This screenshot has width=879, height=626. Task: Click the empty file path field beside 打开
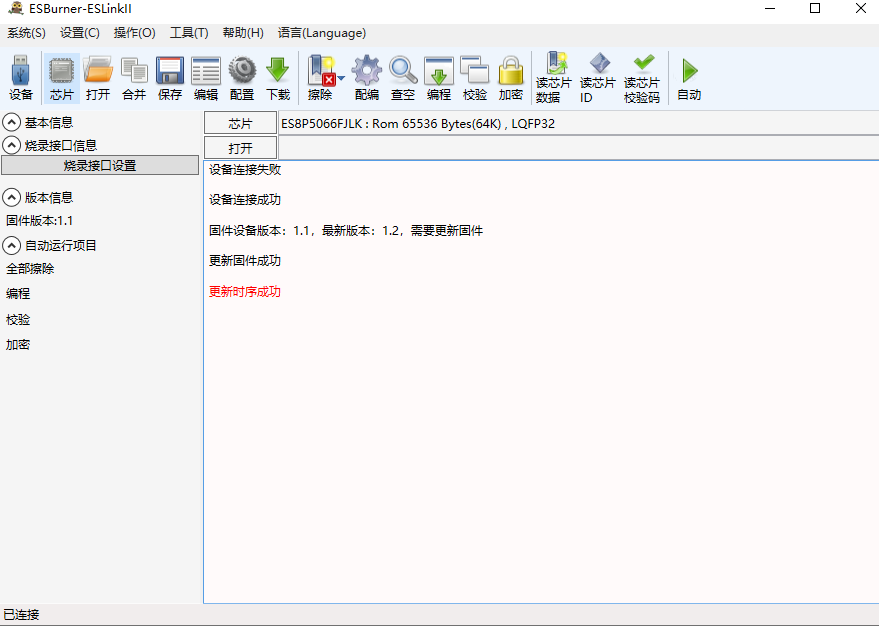click(579, 148)
